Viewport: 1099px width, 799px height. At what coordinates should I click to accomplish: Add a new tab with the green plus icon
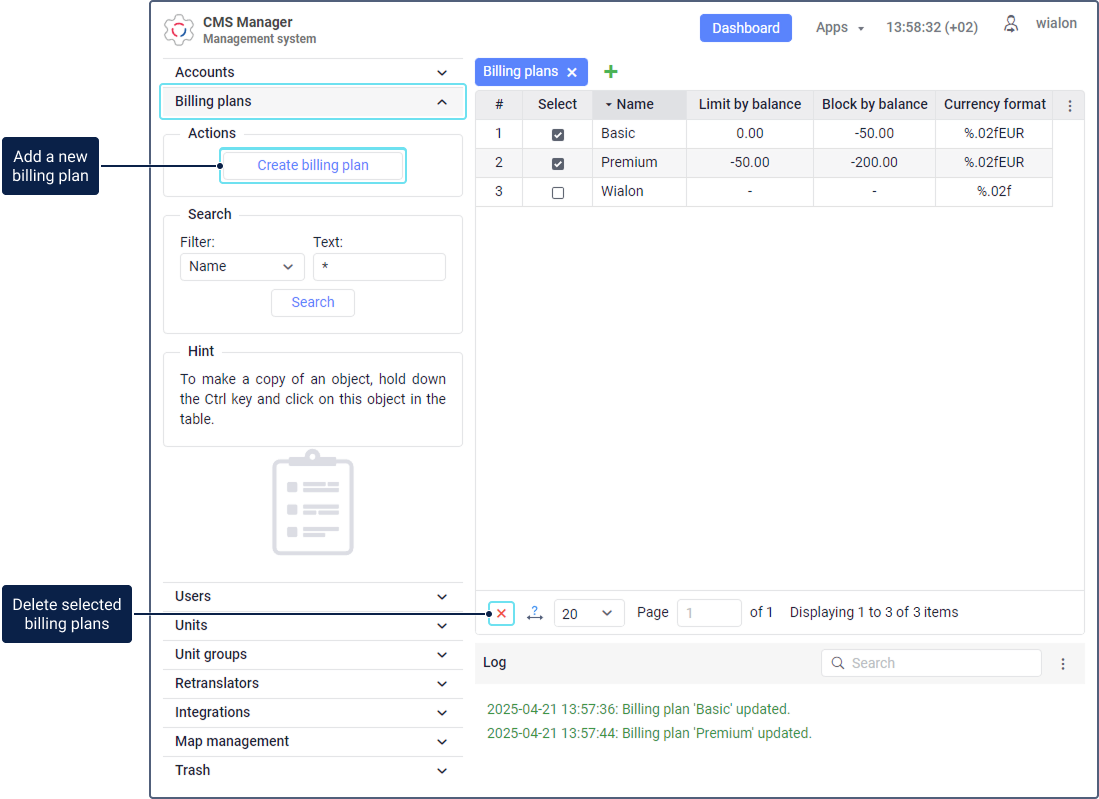click(x=610, y=71)
